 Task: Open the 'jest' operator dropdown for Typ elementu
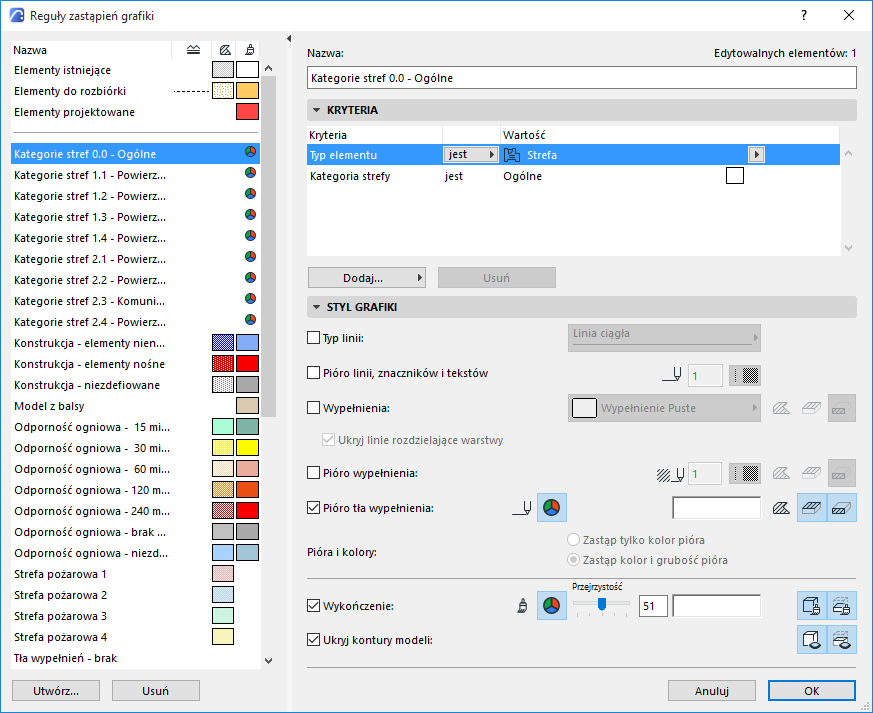470,154
